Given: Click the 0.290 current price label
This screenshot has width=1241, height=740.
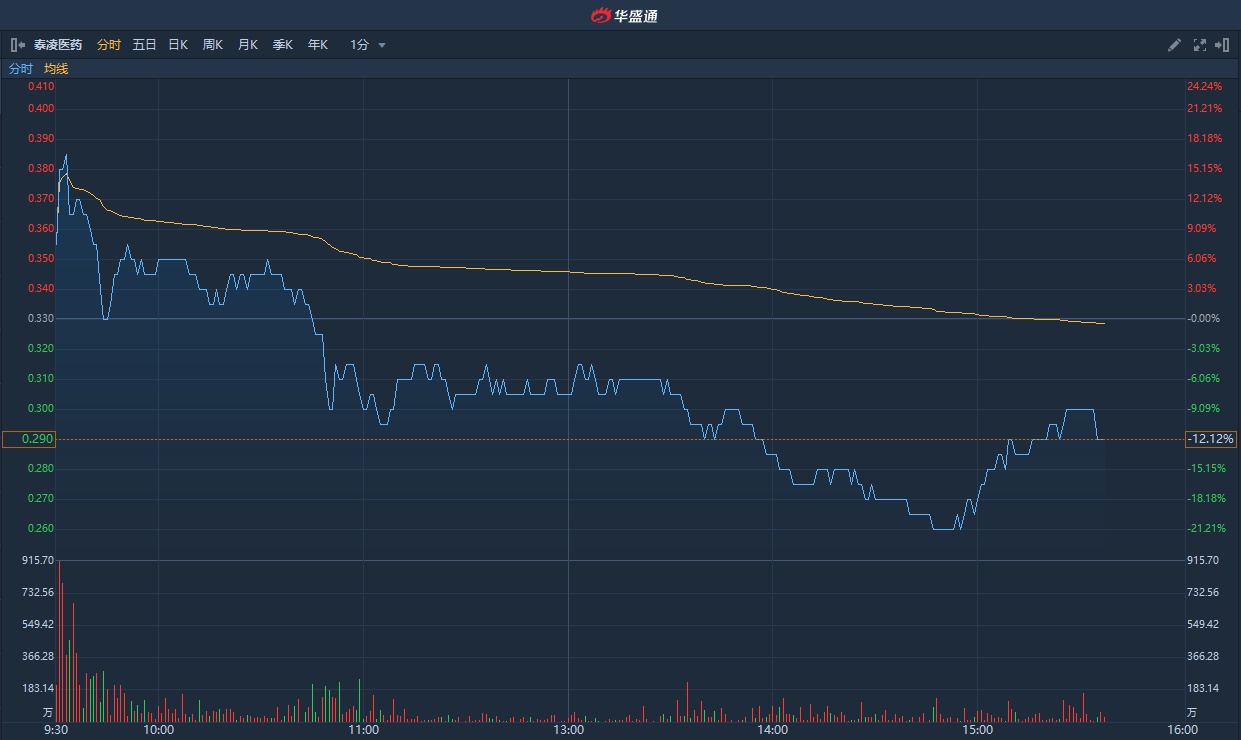Looking at the screenshot, I should point(28,439).
